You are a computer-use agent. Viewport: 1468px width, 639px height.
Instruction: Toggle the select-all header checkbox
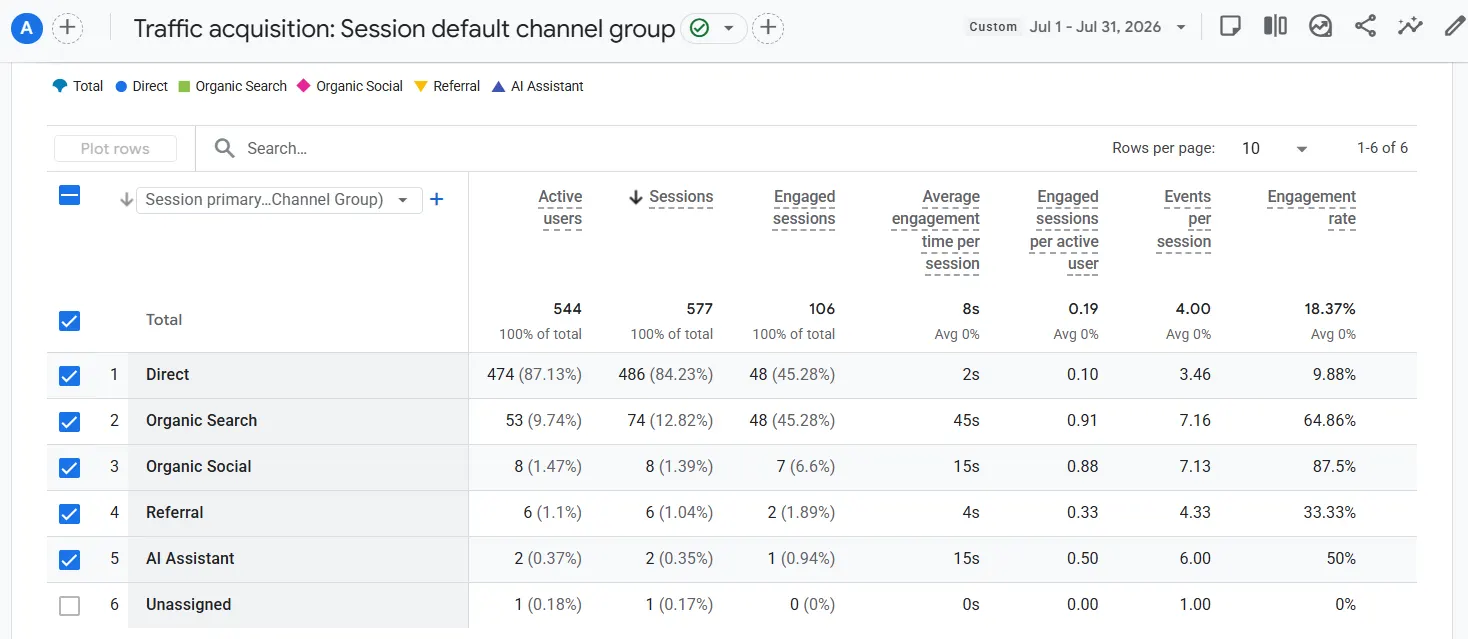[x=69, y=196]
